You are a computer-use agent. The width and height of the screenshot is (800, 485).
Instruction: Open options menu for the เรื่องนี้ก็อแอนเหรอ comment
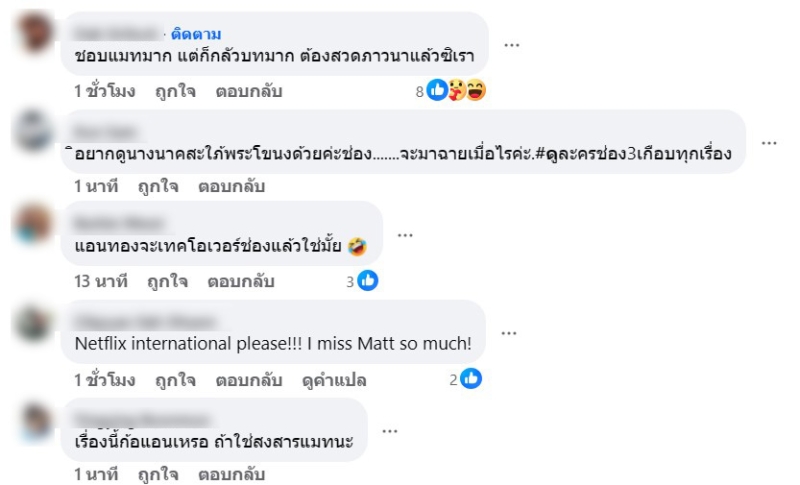pos(390,430)
